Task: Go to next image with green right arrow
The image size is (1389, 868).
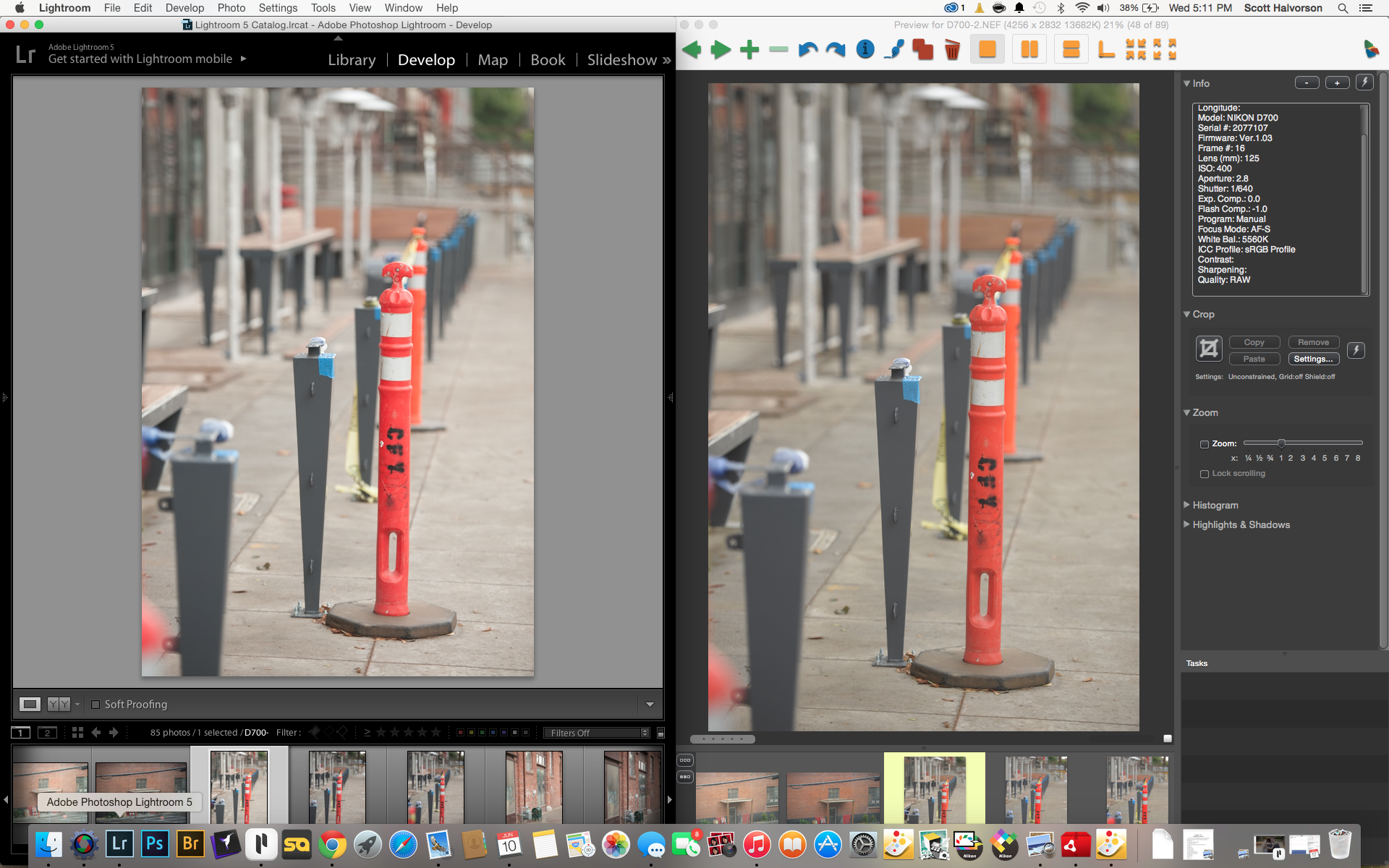Action: pyautogui.click(x=721, y=50)
